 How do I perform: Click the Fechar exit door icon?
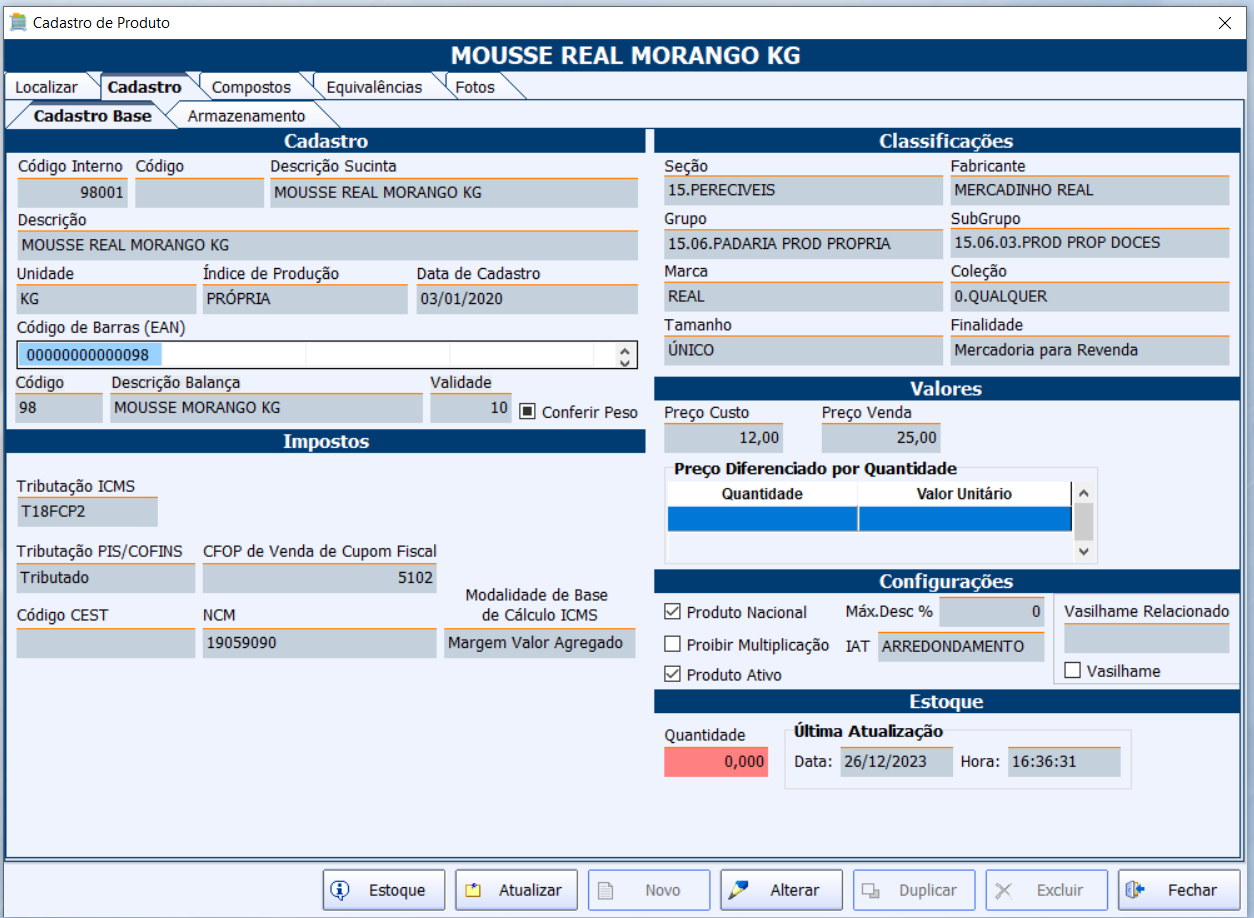1136,890
